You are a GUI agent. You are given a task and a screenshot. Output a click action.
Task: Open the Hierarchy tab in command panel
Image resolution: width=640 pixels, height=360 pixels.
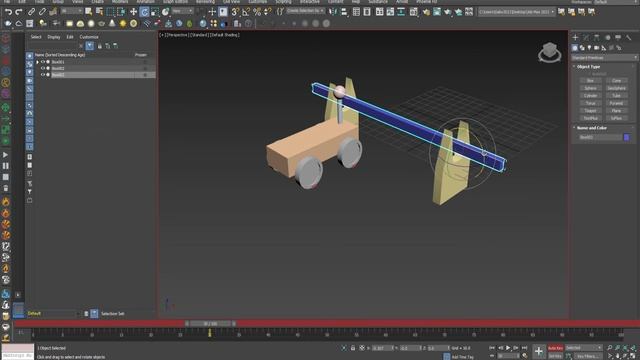597,38
